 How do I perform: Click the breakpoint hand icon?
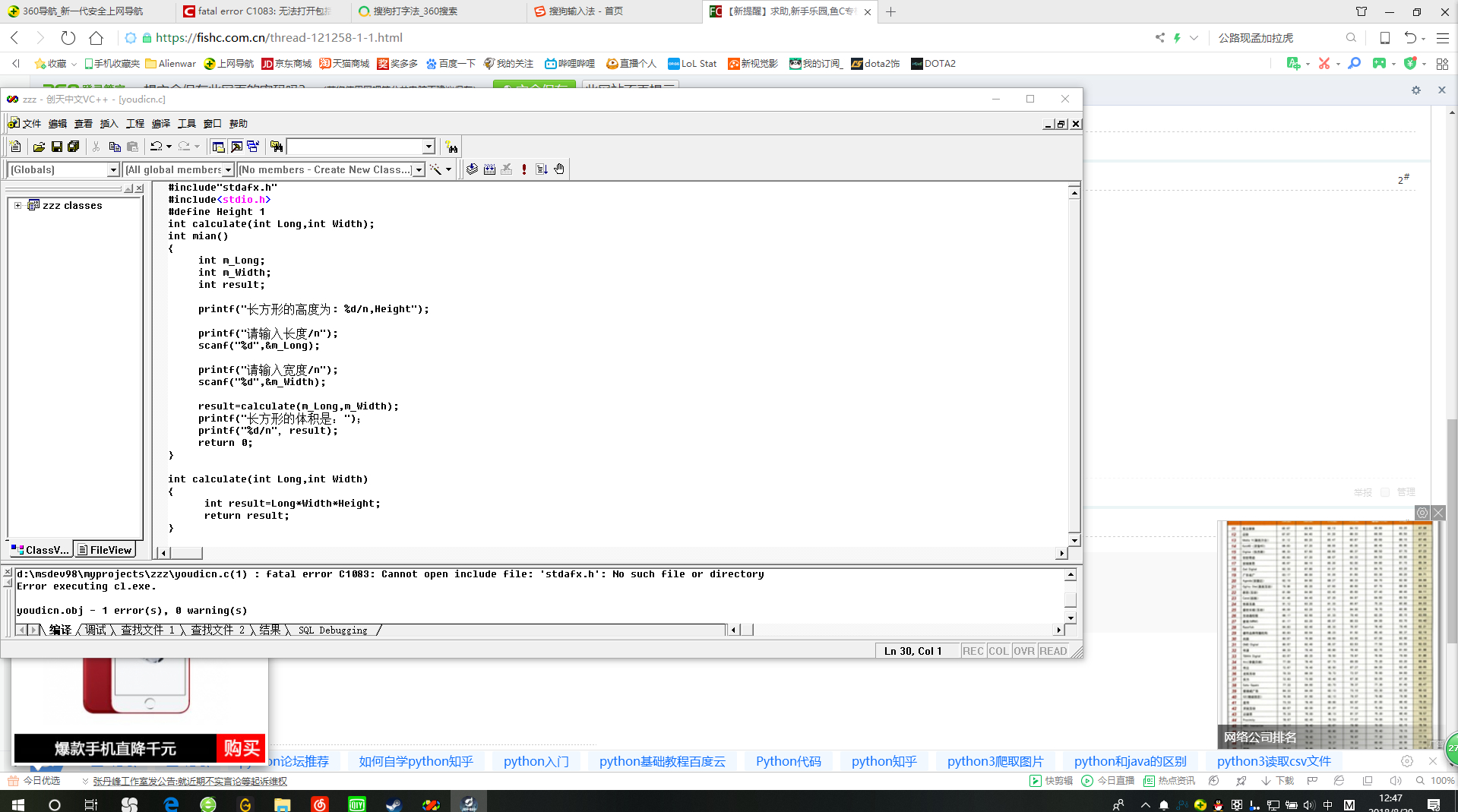pos(559,169)
